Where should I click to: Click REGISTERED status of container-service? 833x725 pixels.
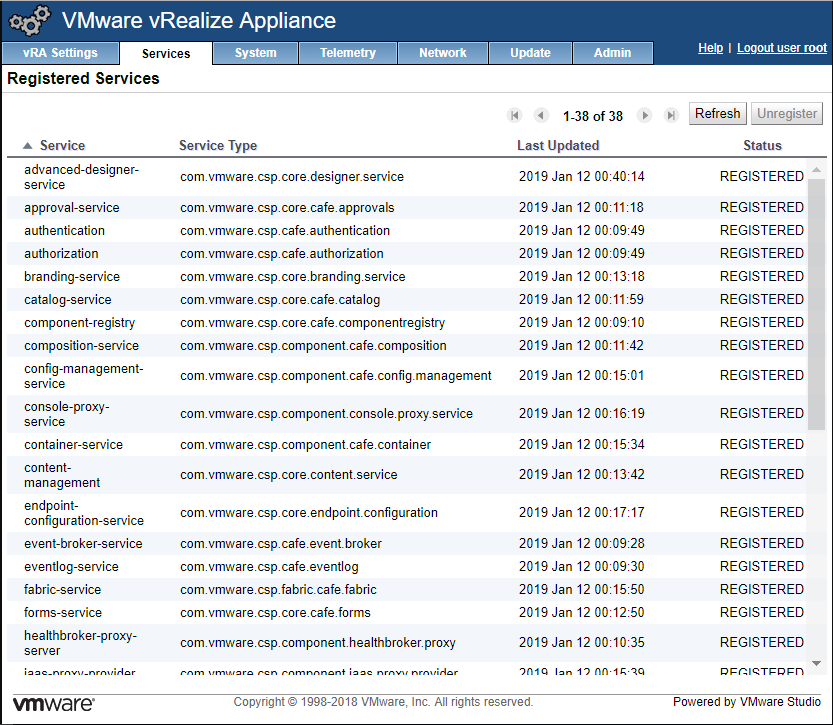tap(762, 444)
